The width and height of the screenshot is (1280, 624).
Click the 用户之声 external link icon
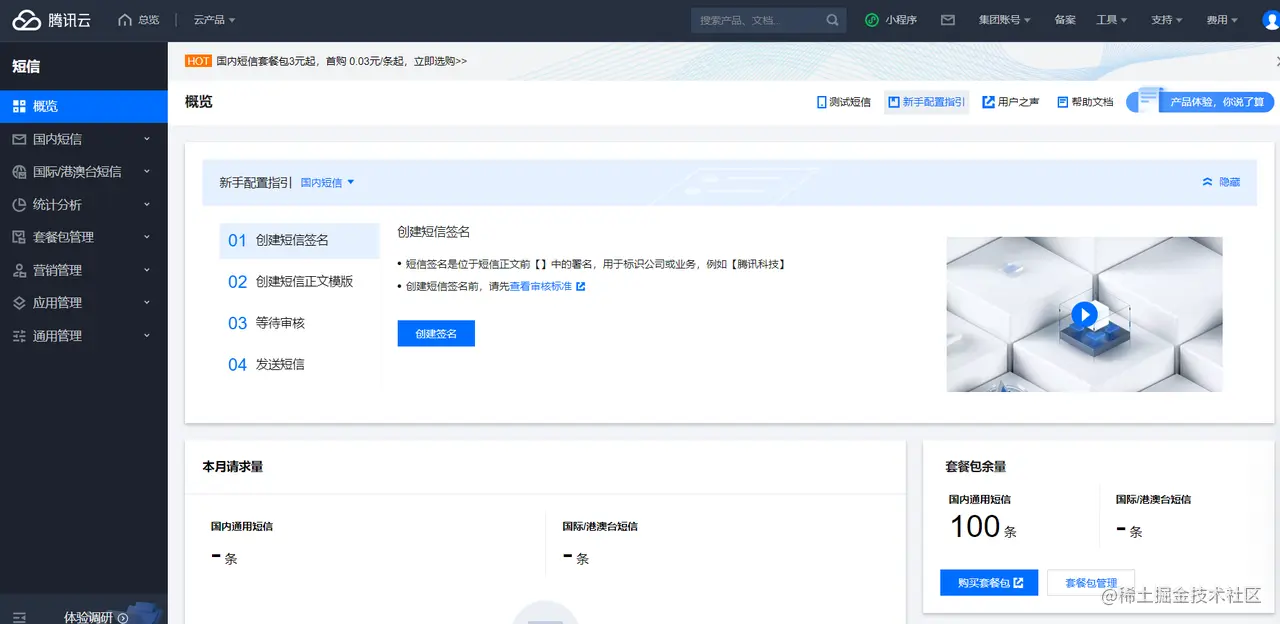[x=988, y=102]
